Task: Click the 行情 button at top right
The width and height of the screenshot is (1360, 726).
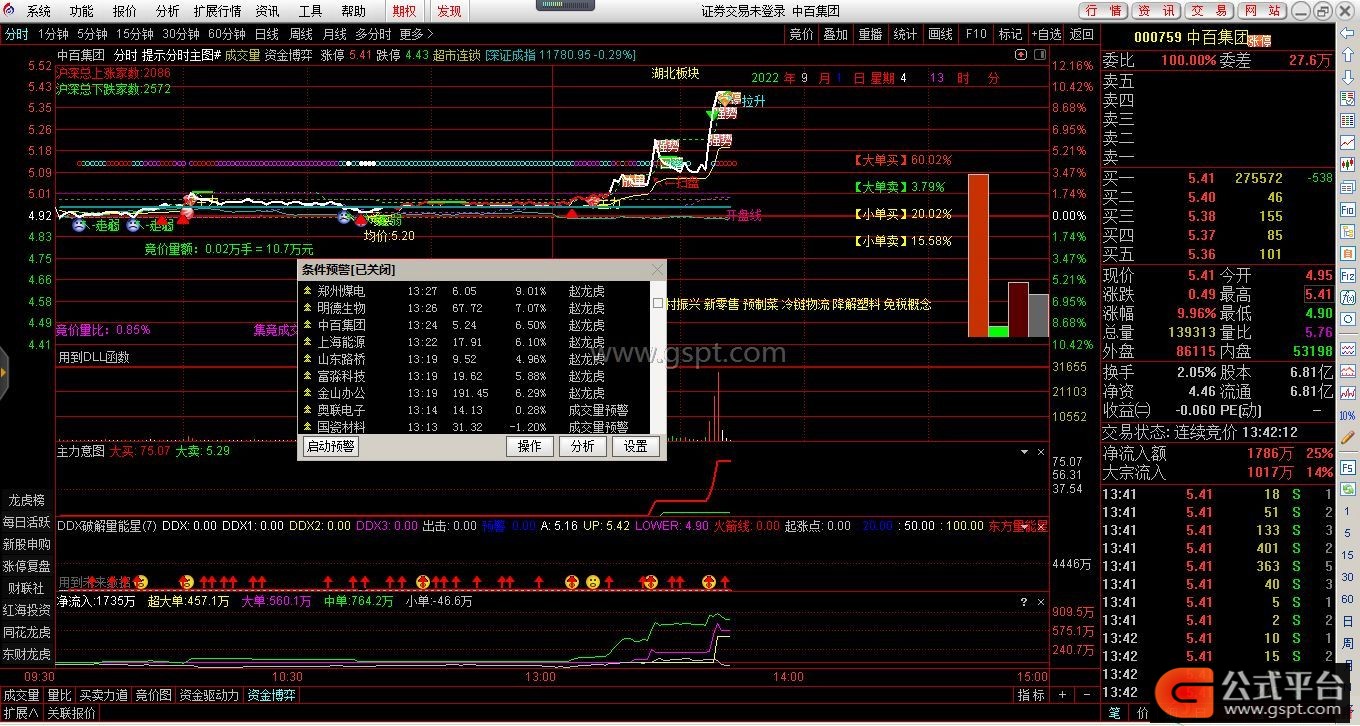Action: pyautogui.click(x=1103, y=11)
